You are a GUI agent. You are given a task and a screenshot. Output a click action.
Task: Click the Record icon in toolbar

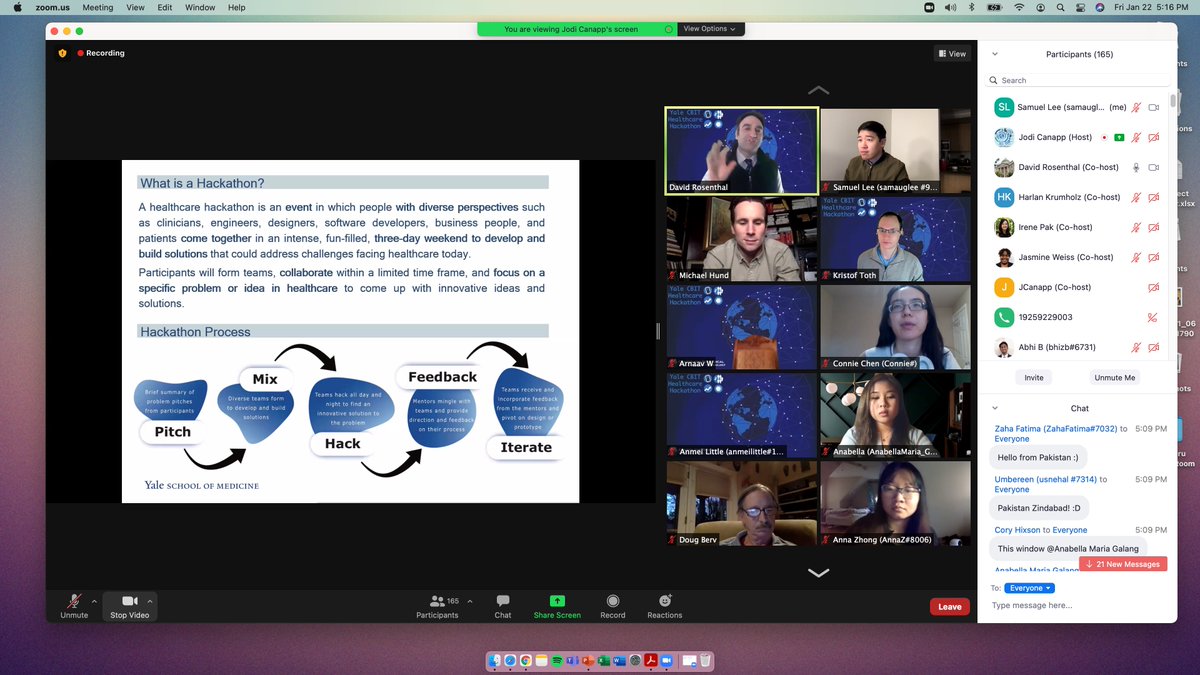click(x=613, y=600)
